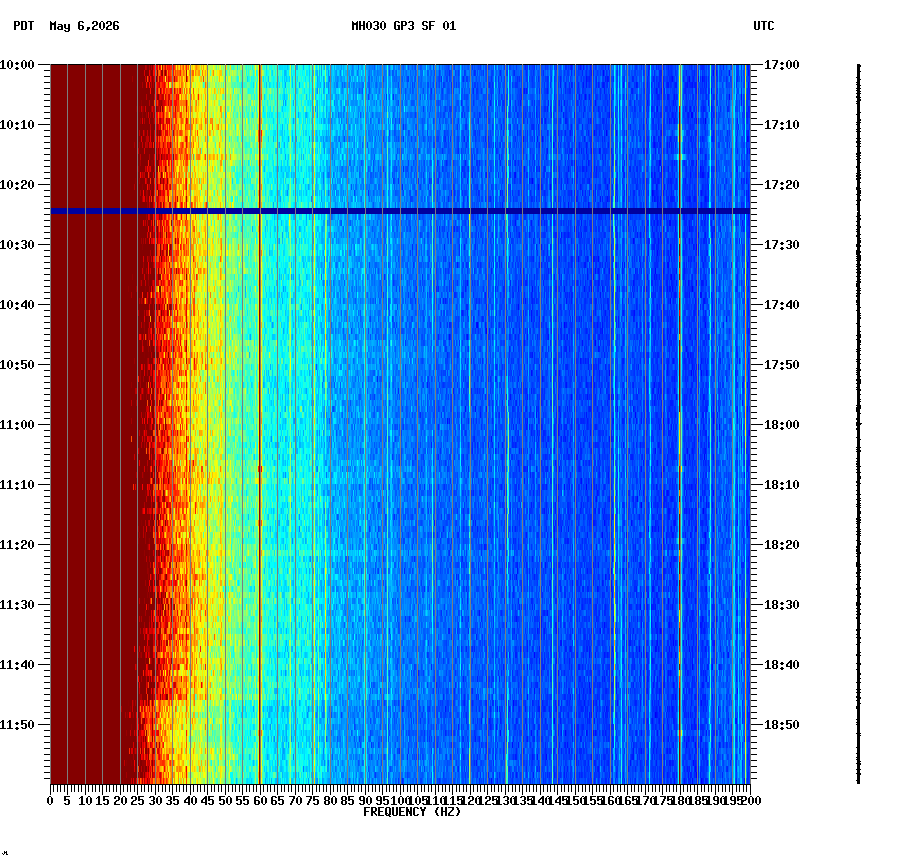902x864 pixels.
Task: Click the 20 Hz frequency tick label
Action: (120, 801)
